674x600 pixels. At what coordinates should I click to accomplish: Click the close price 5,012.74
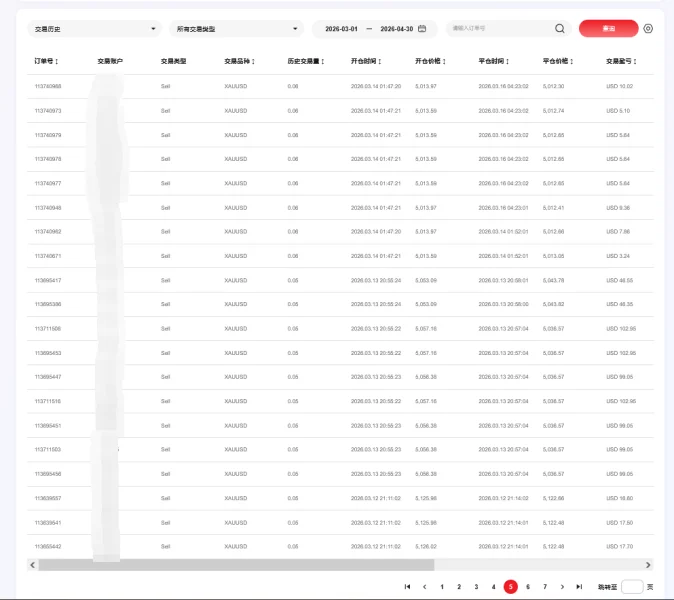(553, 111)
